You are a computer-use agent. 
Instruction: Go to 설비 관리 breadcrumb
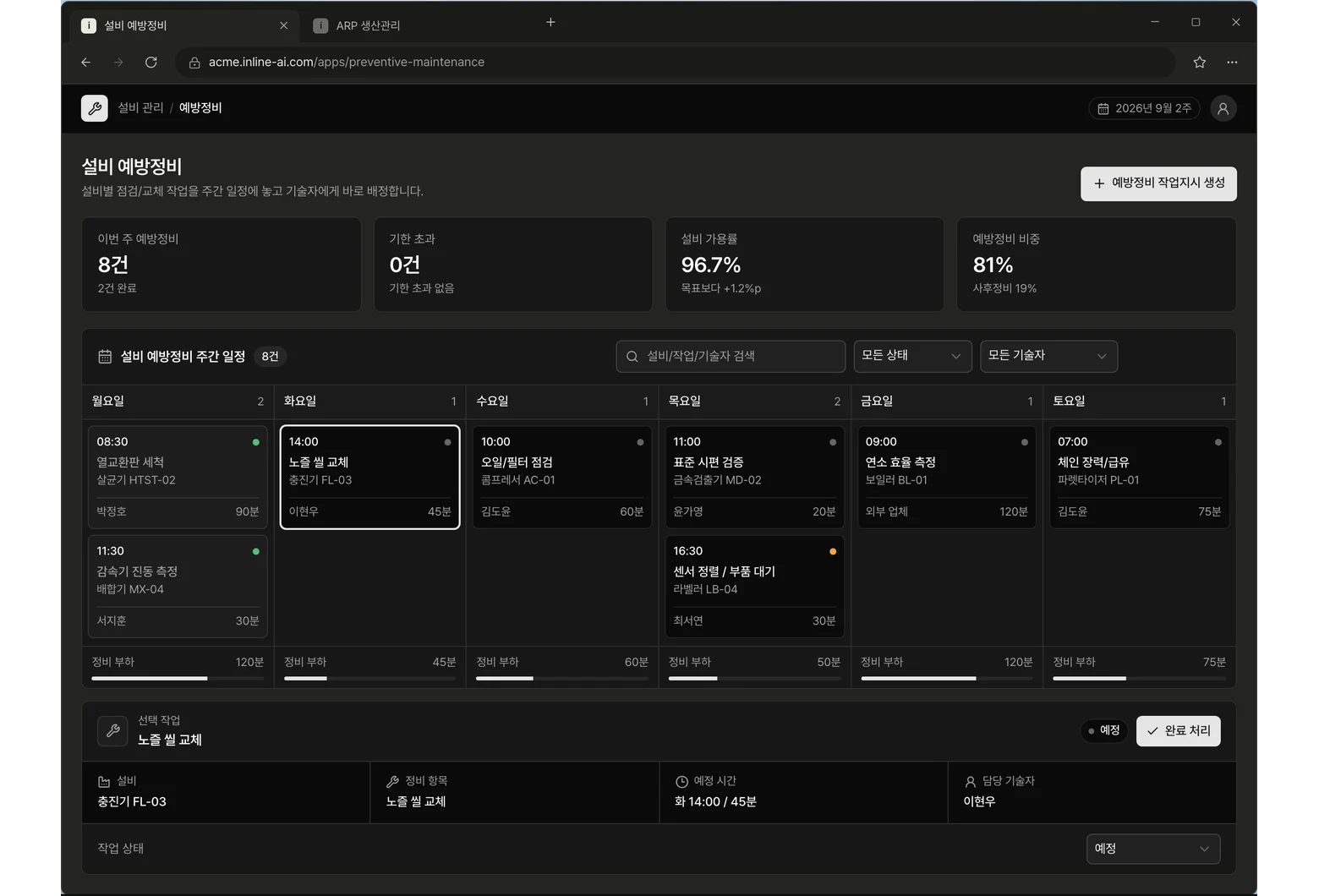[140, 107]
